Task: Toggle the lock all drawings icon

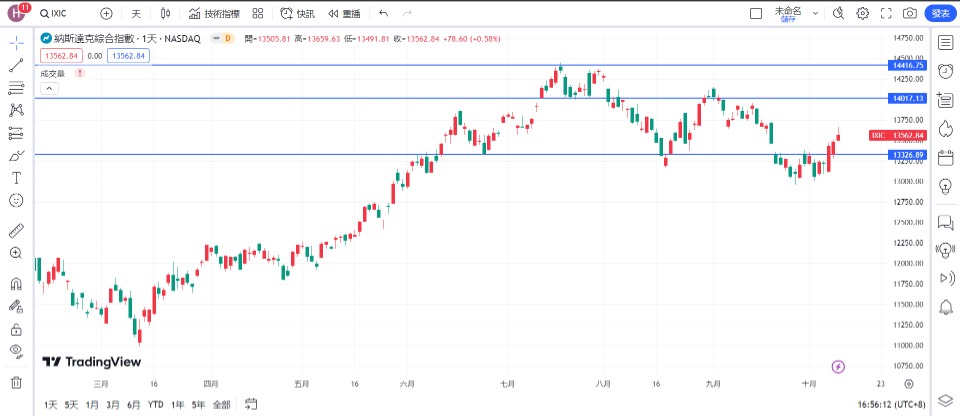Action: click(x=16, y=329)
